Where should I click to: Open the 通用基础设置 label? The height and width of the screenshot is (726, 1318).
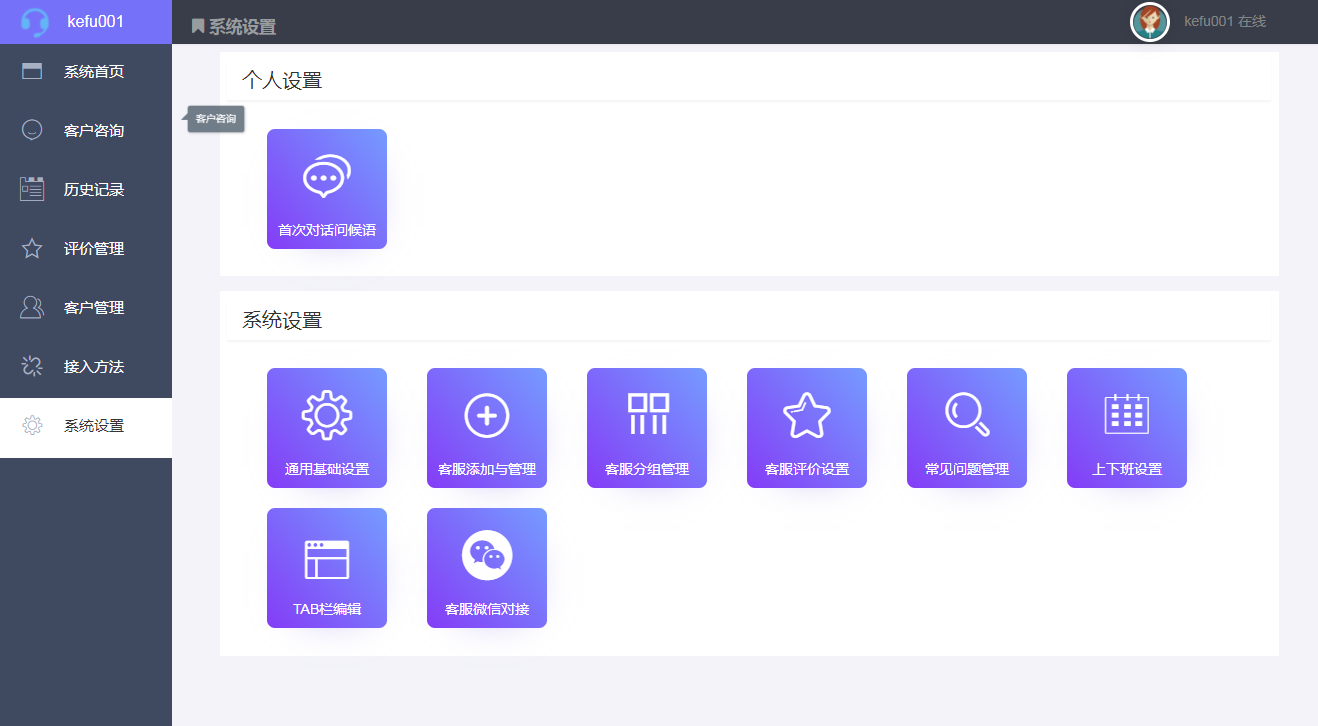click(327, 469)
